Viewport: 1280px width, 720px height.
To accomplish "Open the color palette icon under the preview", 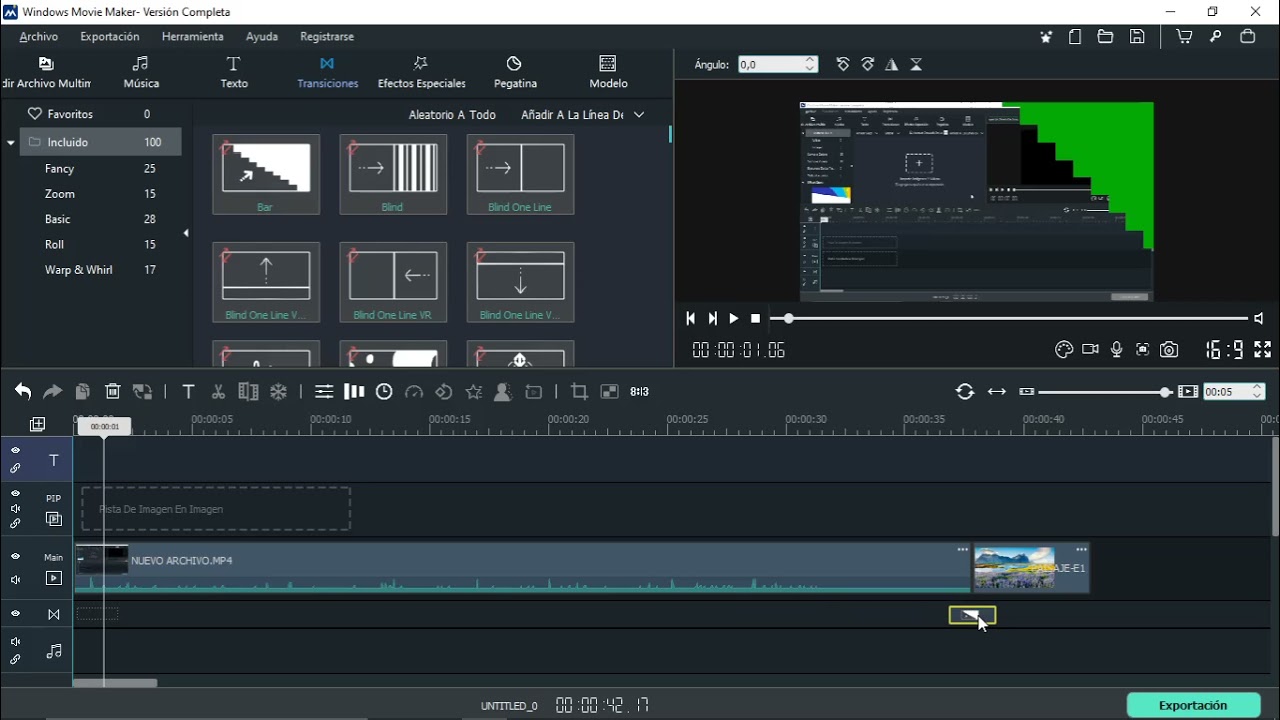I will tap(1064, 349).
